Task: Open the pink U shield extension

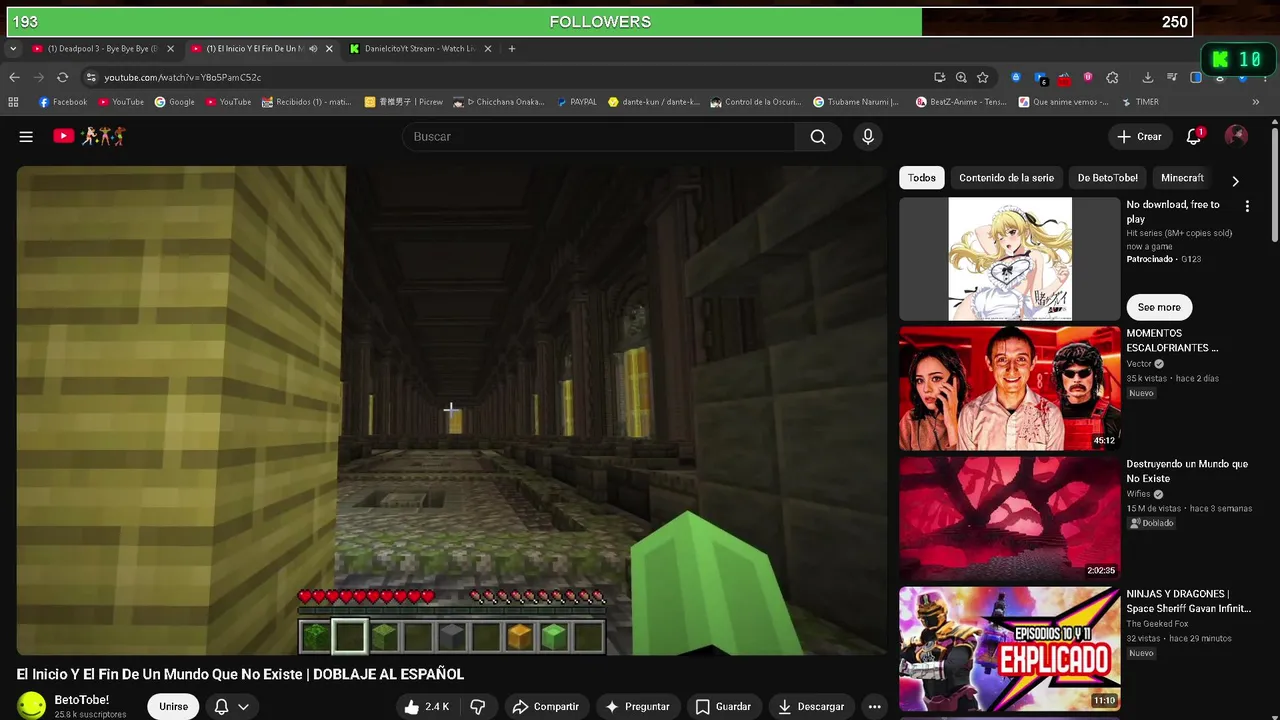Action: 1088,77
